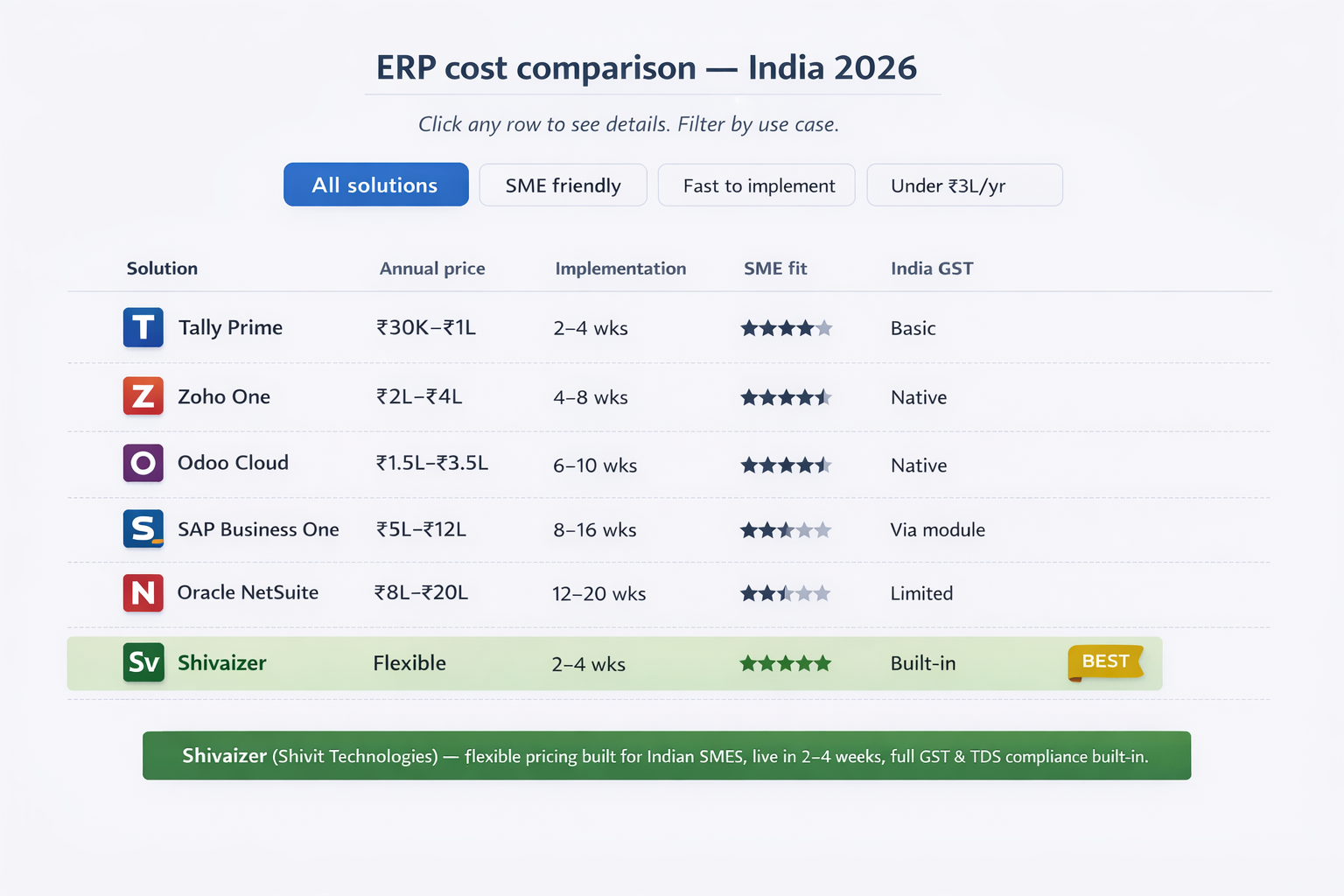
Task: Click the Odoo Cloud logo icon
Action: (x=143, y=463)
